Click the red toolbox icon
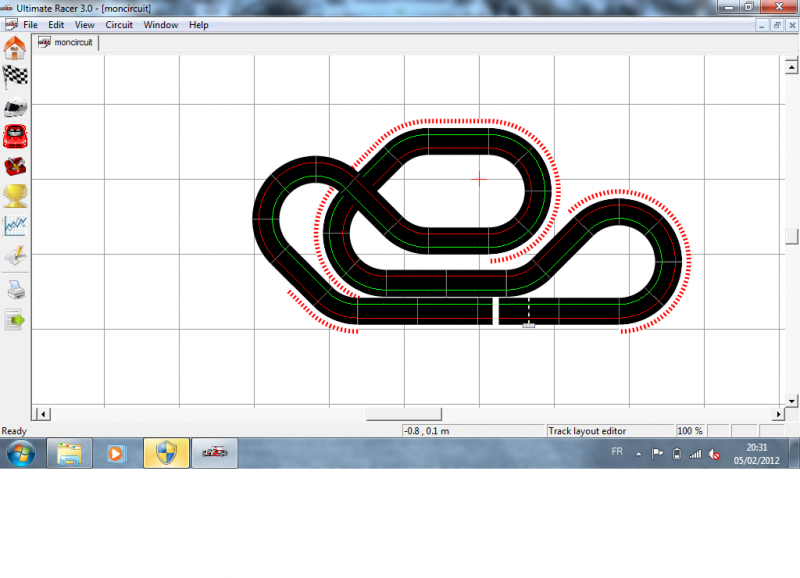800x578 pixels. [x=15, y=166]
